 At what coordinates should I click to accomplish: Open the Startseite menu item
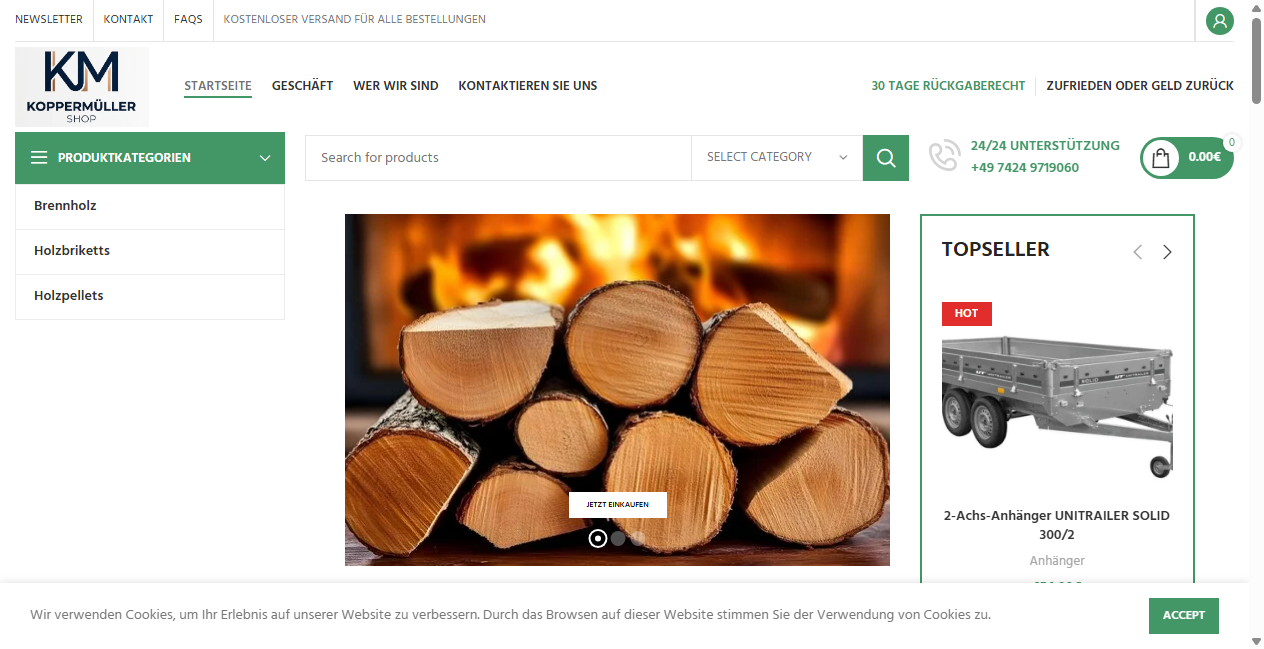coord(218,86)
